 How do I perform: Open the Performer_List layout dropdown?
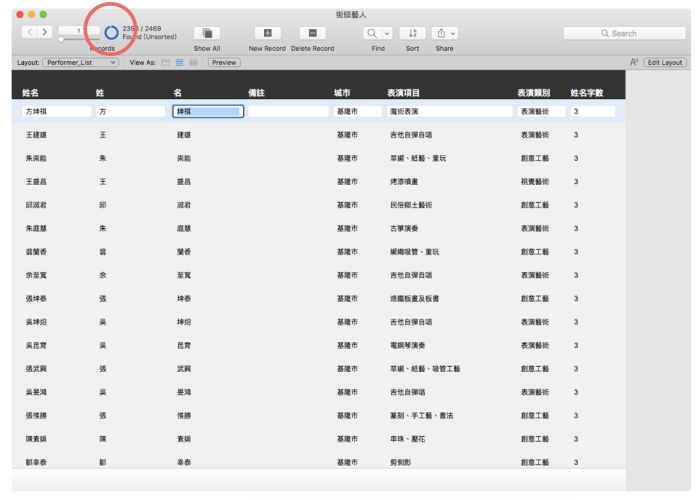click(x=80, y=62)
